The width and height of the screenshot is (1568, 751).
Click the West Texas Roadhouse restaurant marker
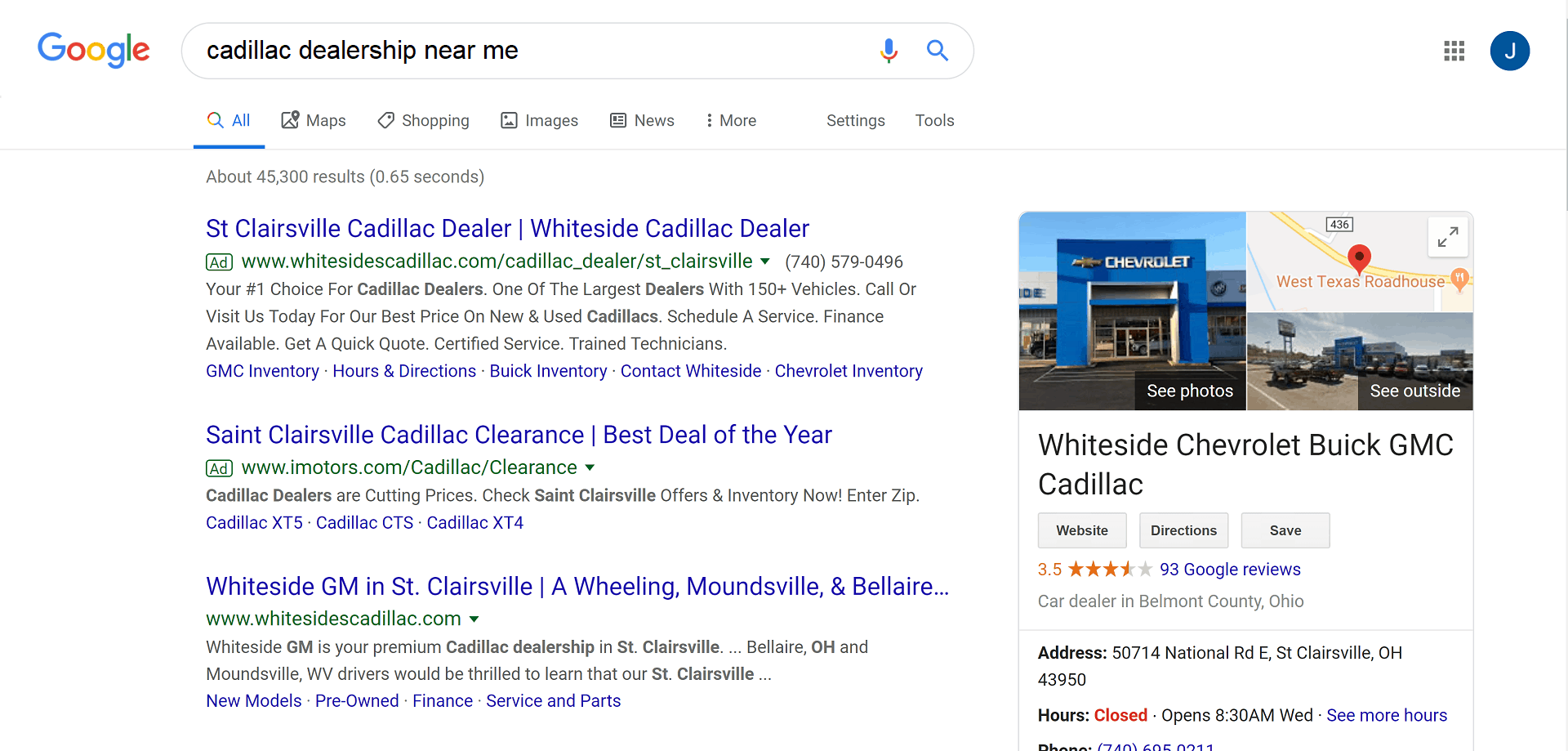click(1459, 279)
